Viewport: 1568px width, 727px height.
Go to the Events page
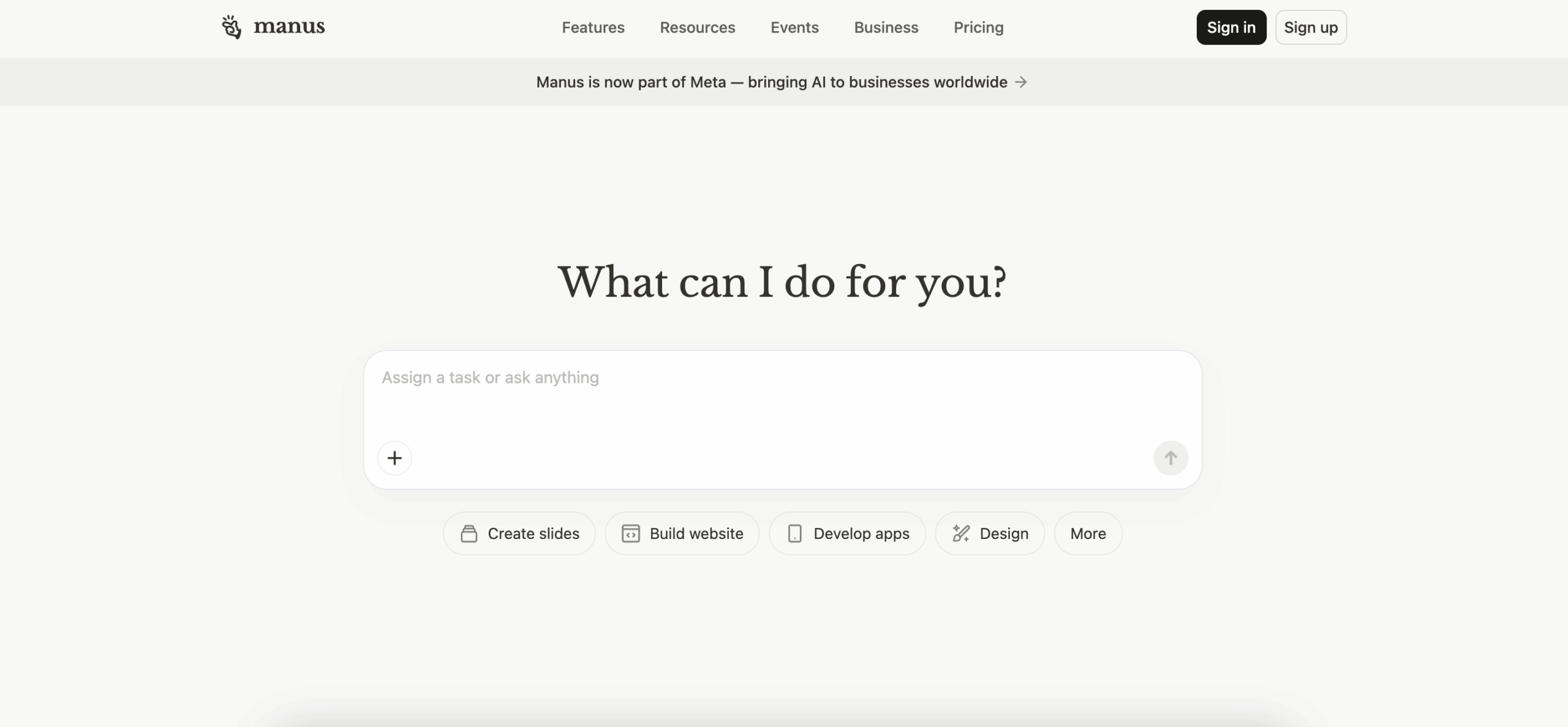click(x=794, y=28)
